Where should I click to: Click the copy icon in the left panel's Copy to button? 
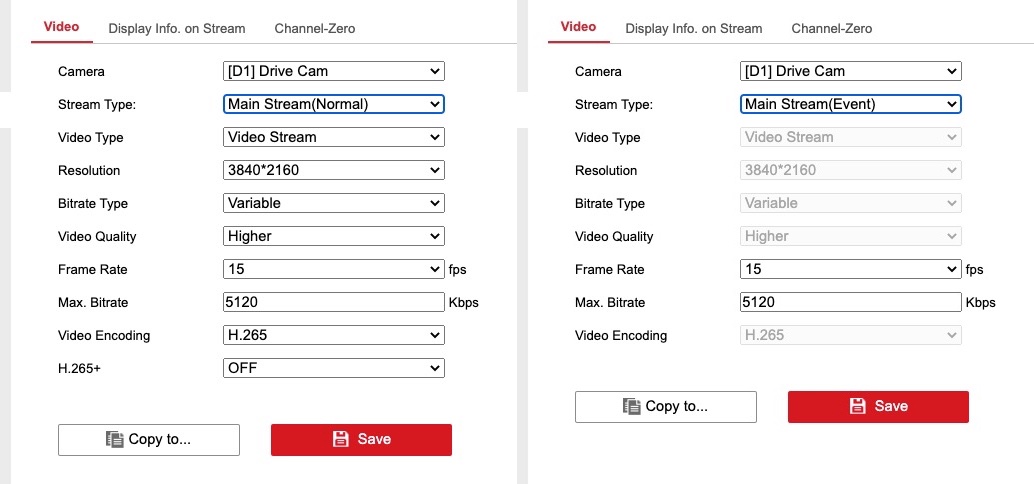point(115,439)
